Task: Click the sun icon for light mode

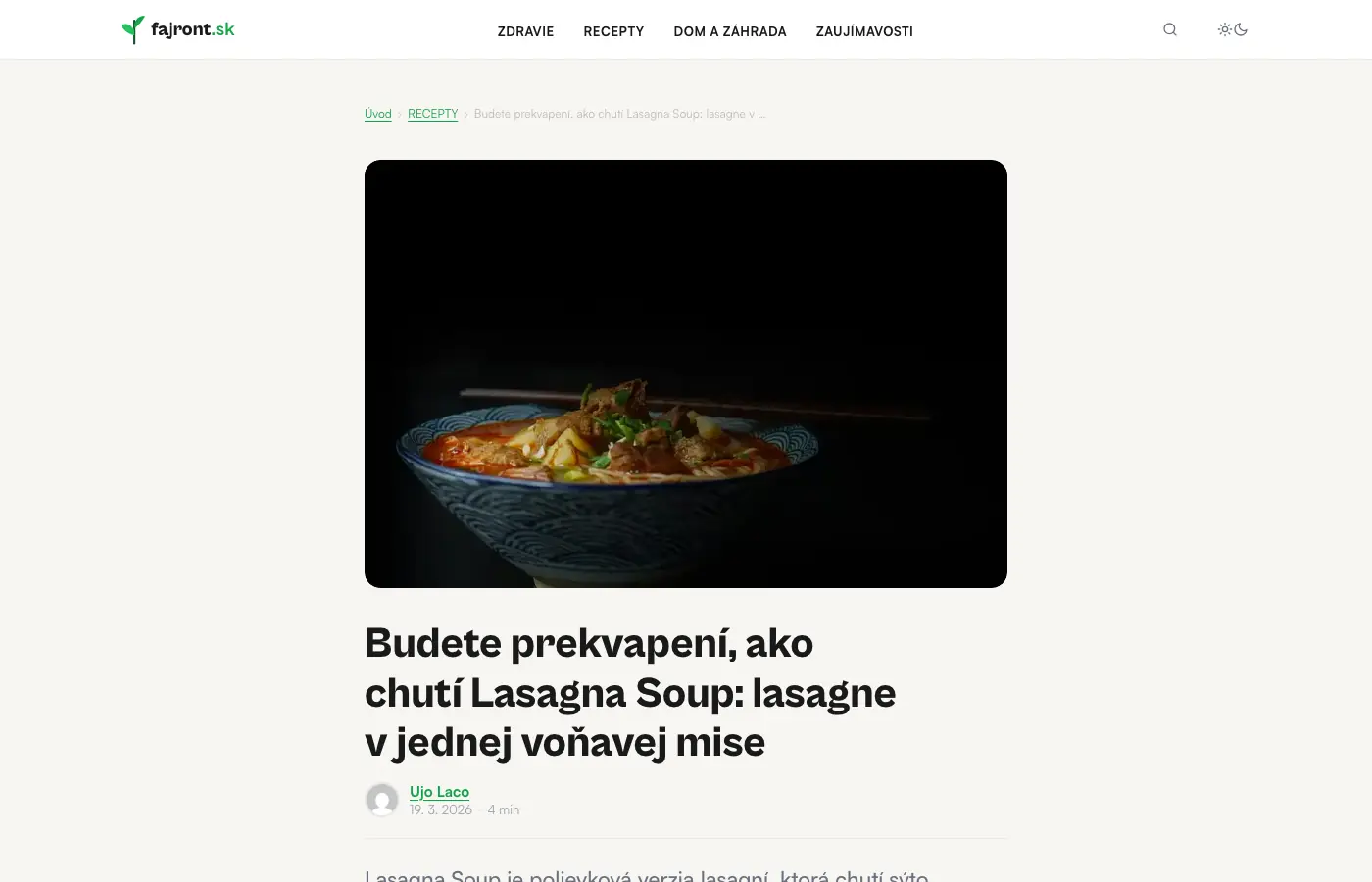Action: [1225, 29]
